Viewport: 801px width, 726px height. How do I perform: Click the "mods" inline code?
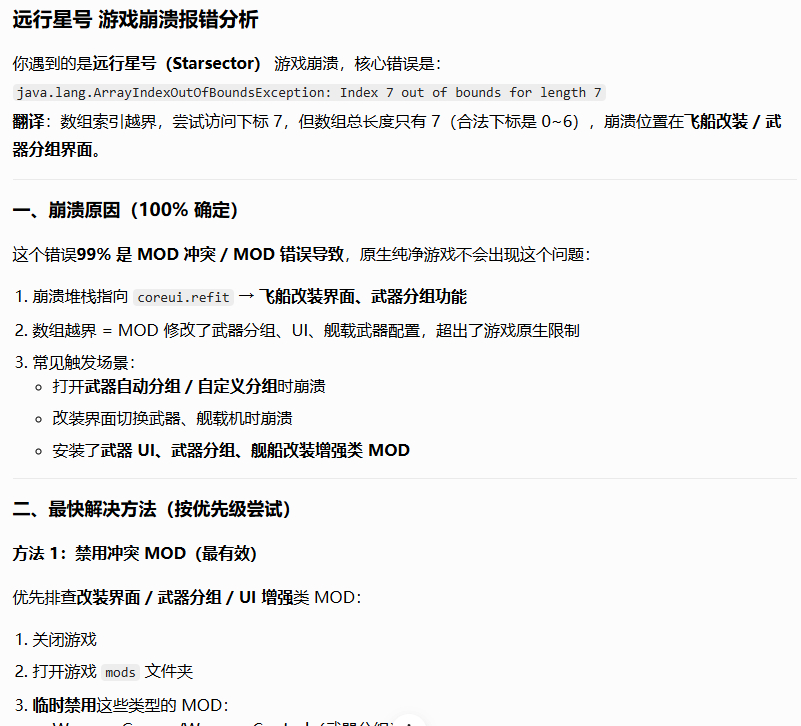[120, 672]
